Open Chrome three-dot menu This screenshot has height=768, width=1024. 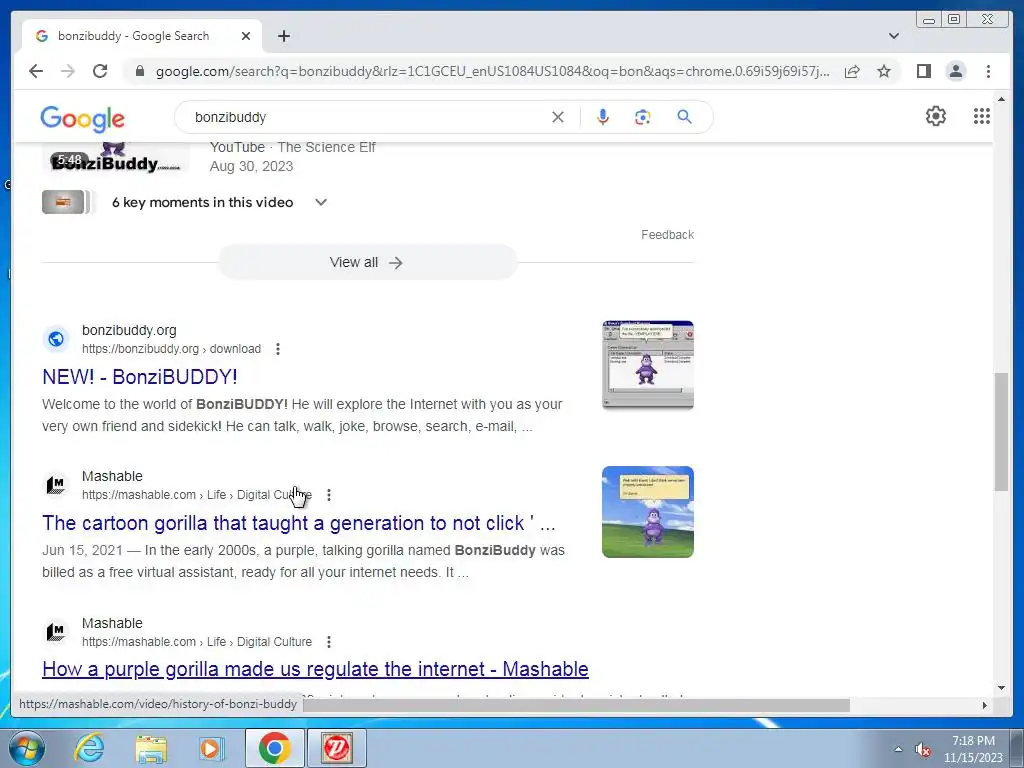coord(988,71)
